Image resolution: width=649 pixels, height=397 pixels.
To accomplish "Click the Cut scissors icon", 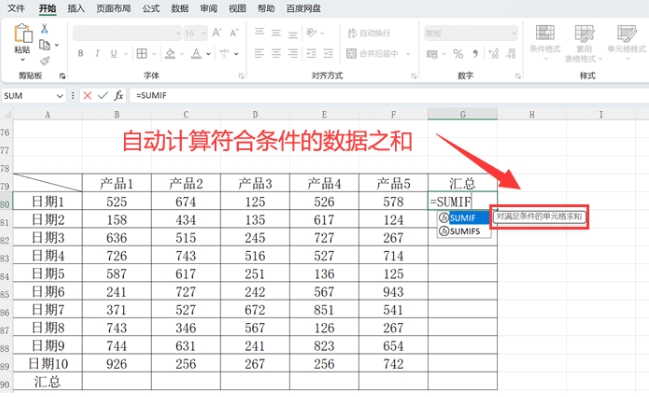I will coord(44,29).
